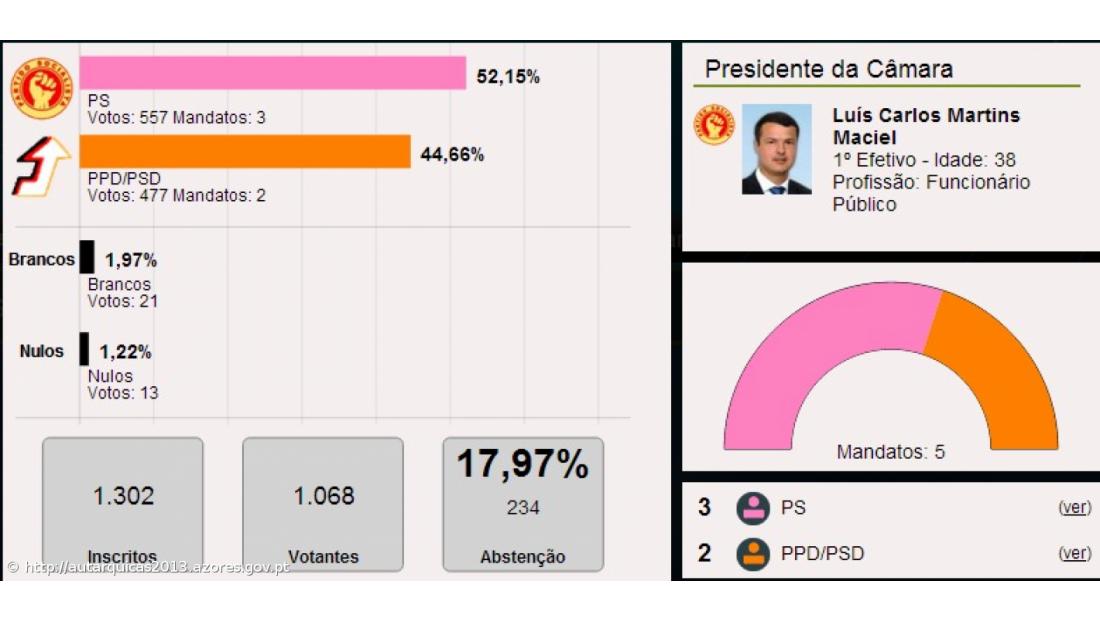Click the orange segment of the mandates chart
This screenshot has height=620, width=1100.
coord(1000,370)
